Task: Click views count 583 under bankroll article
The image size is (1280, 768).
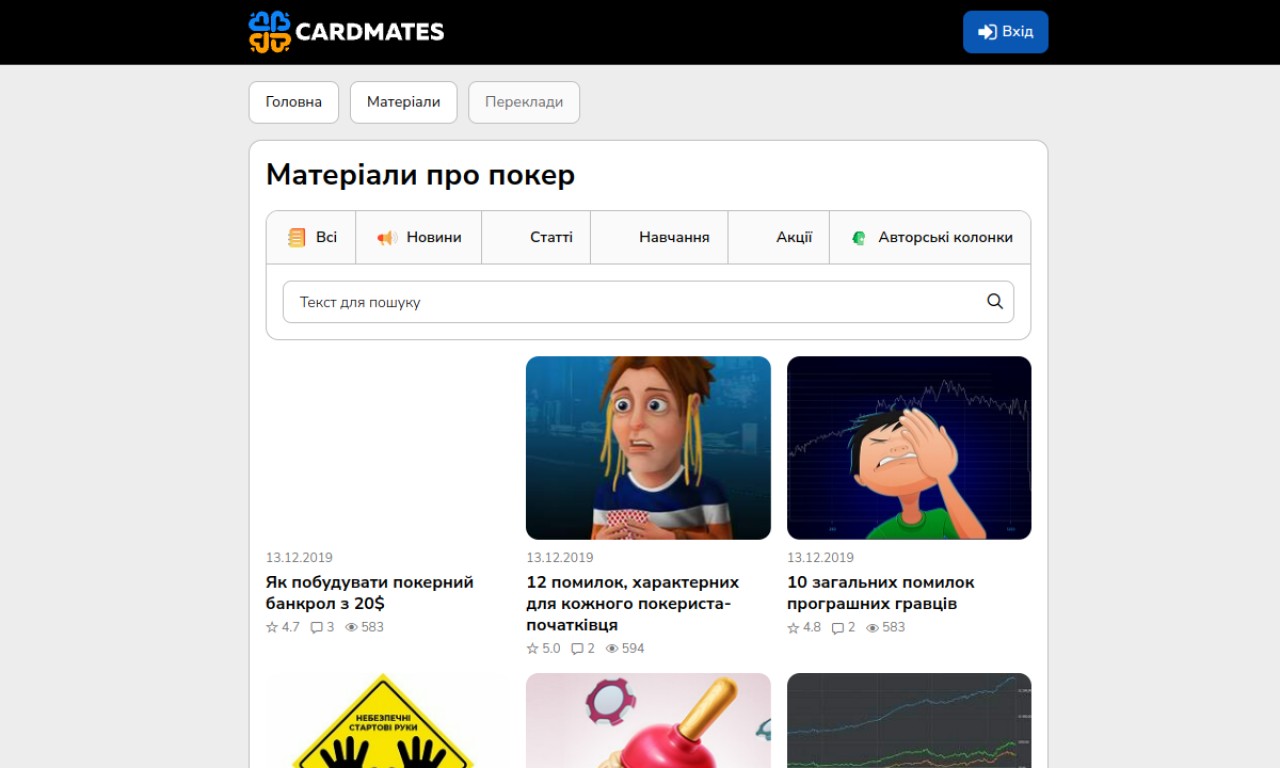Action: [x=373, y=627]
